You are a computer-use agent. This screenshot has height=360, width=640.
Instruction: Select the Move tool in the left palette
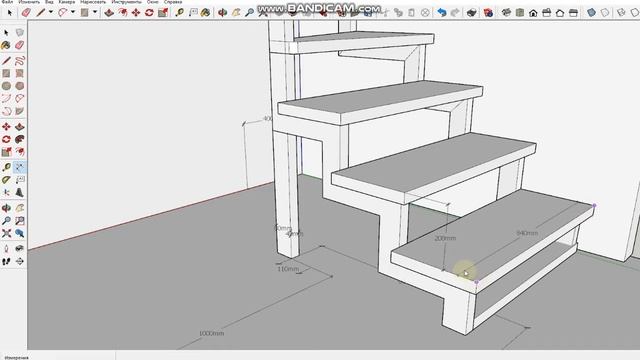pos(6,127)
